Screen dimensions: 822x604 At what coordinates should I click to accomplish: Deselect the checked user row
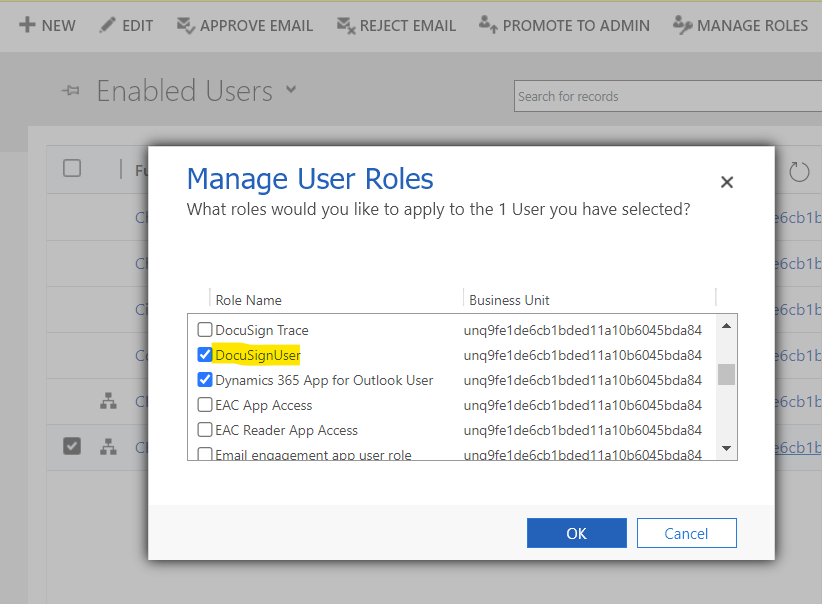click(x=72, y=446)
